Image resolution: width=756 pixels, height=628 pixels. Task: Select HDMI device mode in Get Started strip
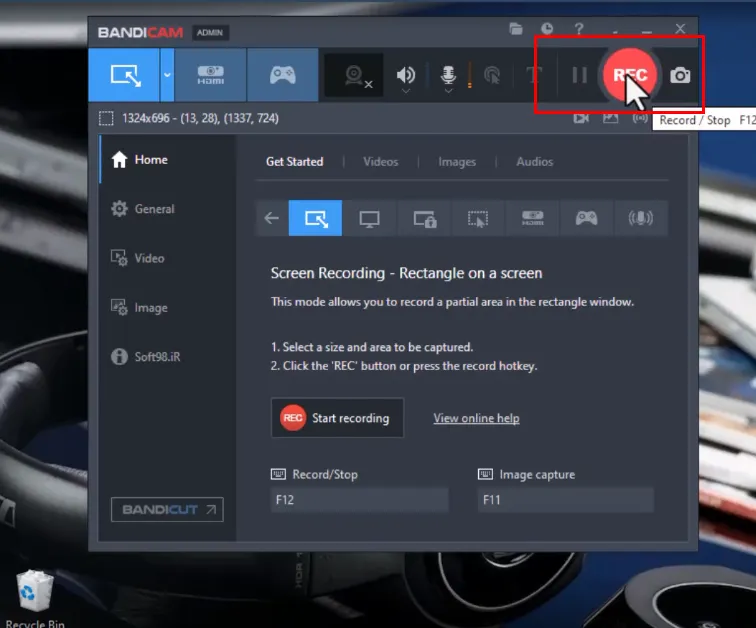pyautogui.click(x=532, y=218)
